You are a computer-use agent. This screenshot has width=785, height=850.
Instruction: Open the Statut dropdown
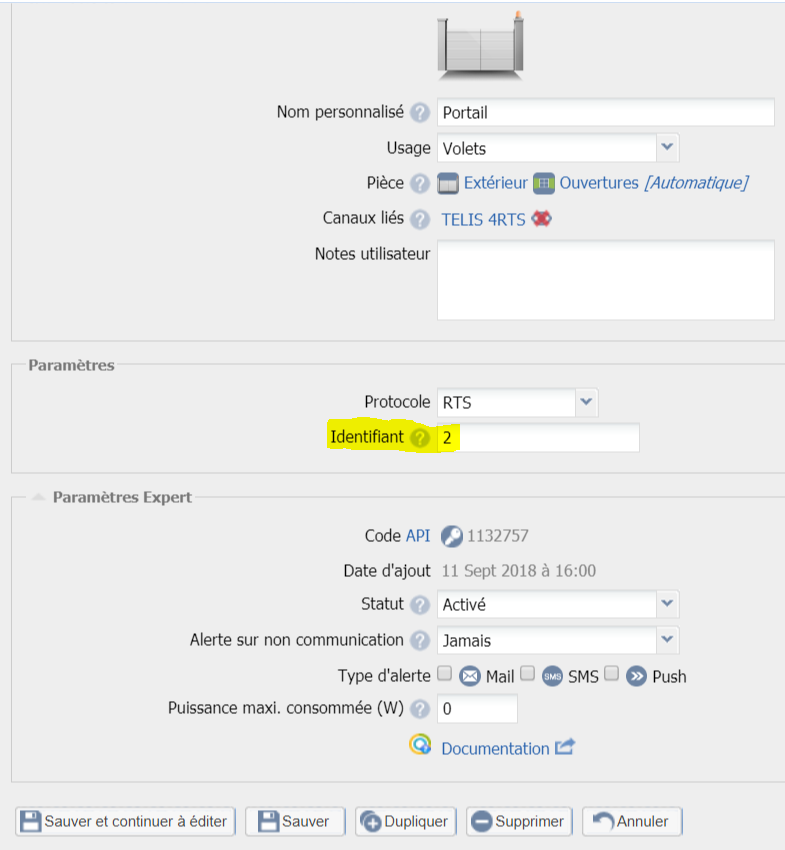pyautogui.click(x=666, y=604)
